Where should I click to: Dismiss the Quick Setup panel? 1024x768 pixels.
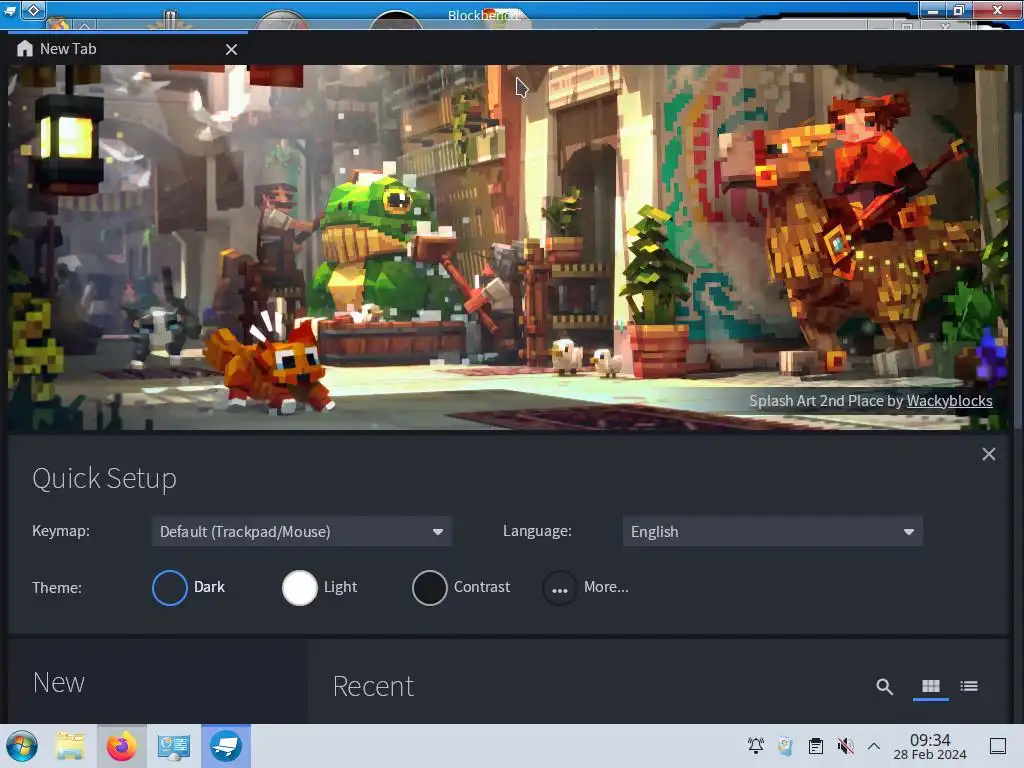click(x=988, y=454)
